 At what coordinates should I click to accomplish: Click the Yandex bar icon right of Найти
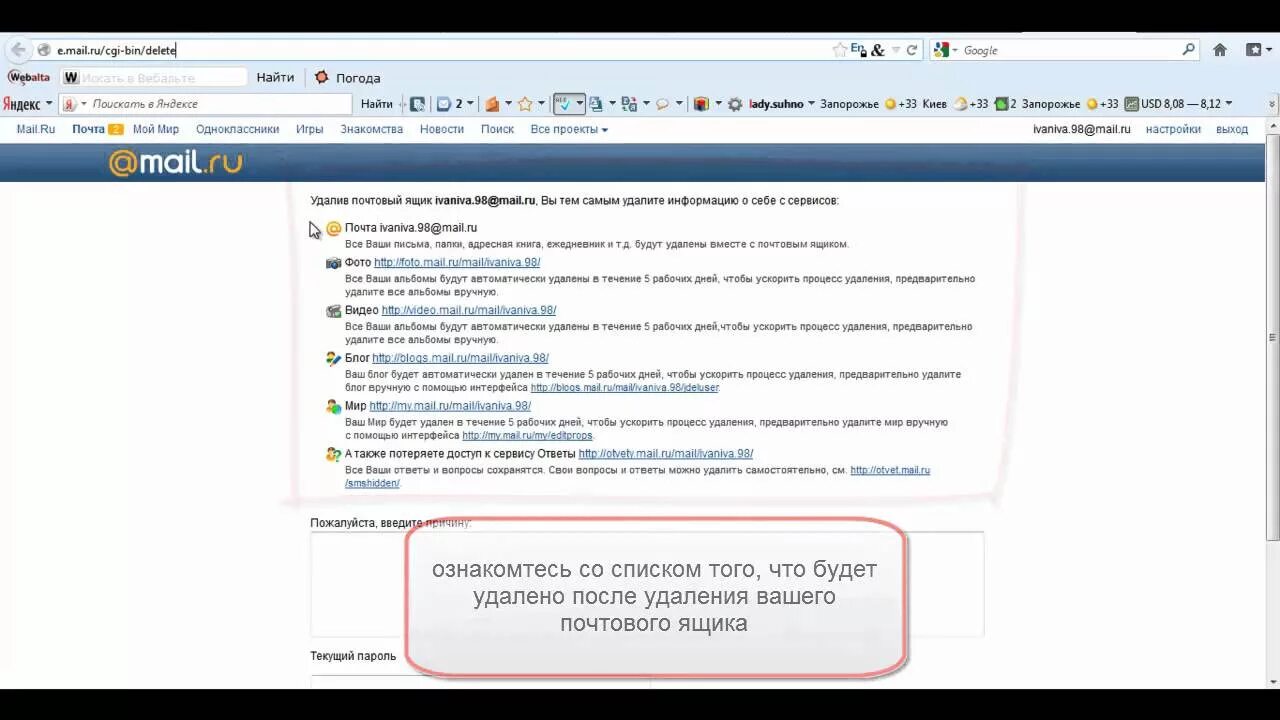(418, 103)
